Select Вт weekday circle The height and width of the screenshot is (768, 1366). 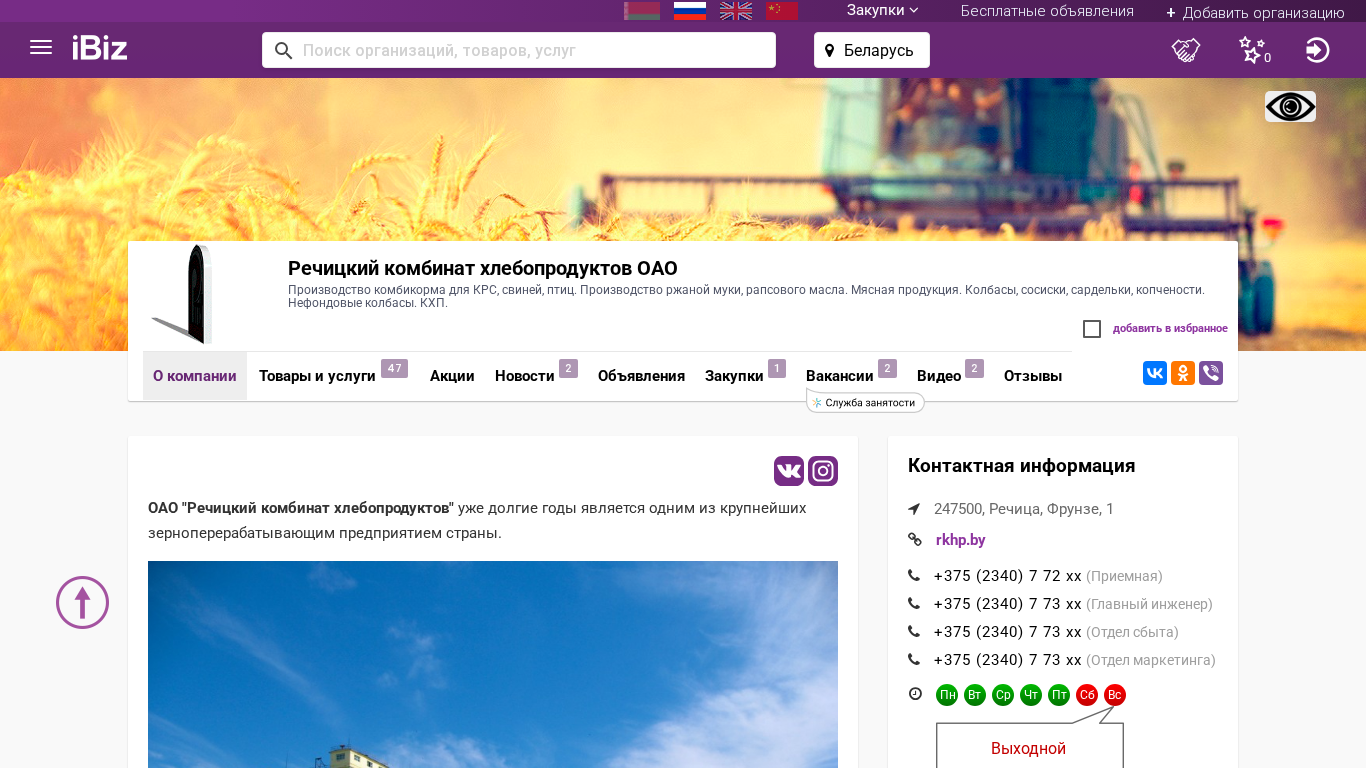[x=975, y=695]
